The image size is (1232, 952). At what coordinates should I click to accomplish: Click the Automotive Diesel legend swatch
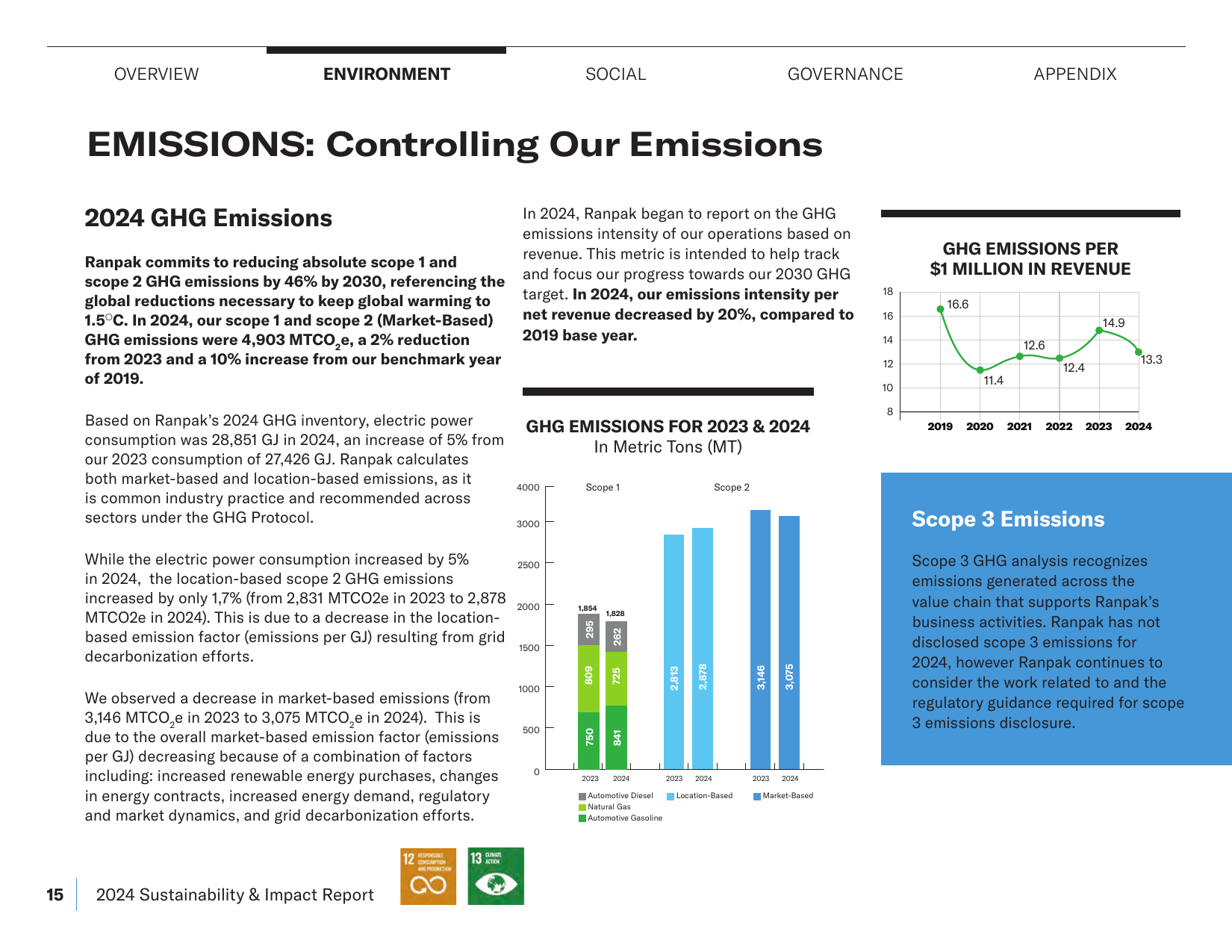582,796
